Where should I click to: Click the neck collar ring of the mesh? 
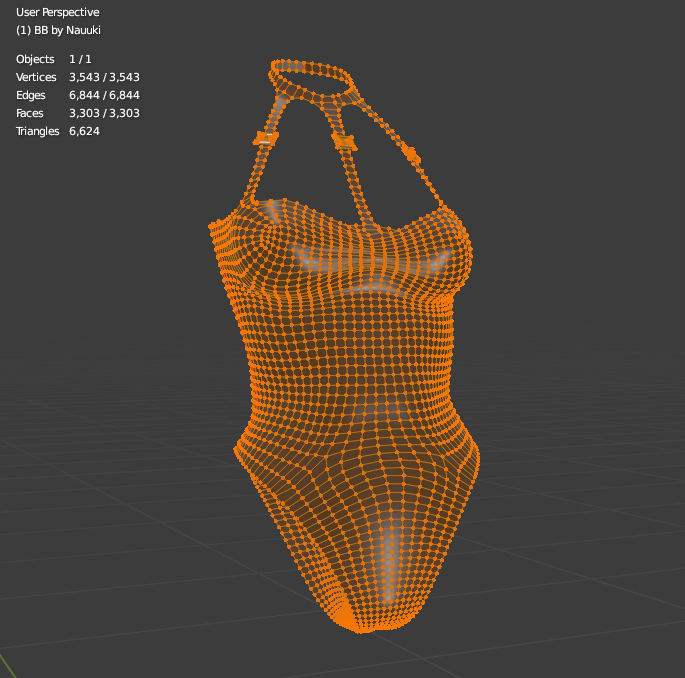click(x=311, y=80)
